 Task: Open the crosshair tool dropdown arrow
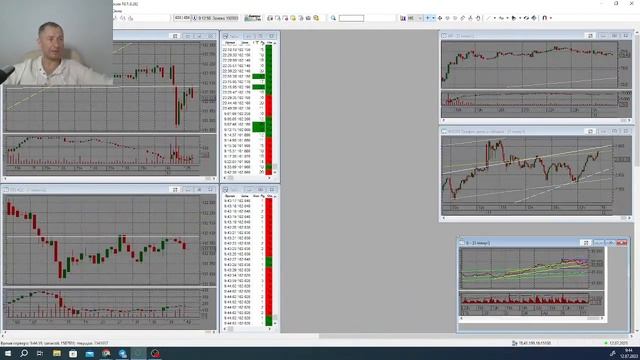pos(433,18)
